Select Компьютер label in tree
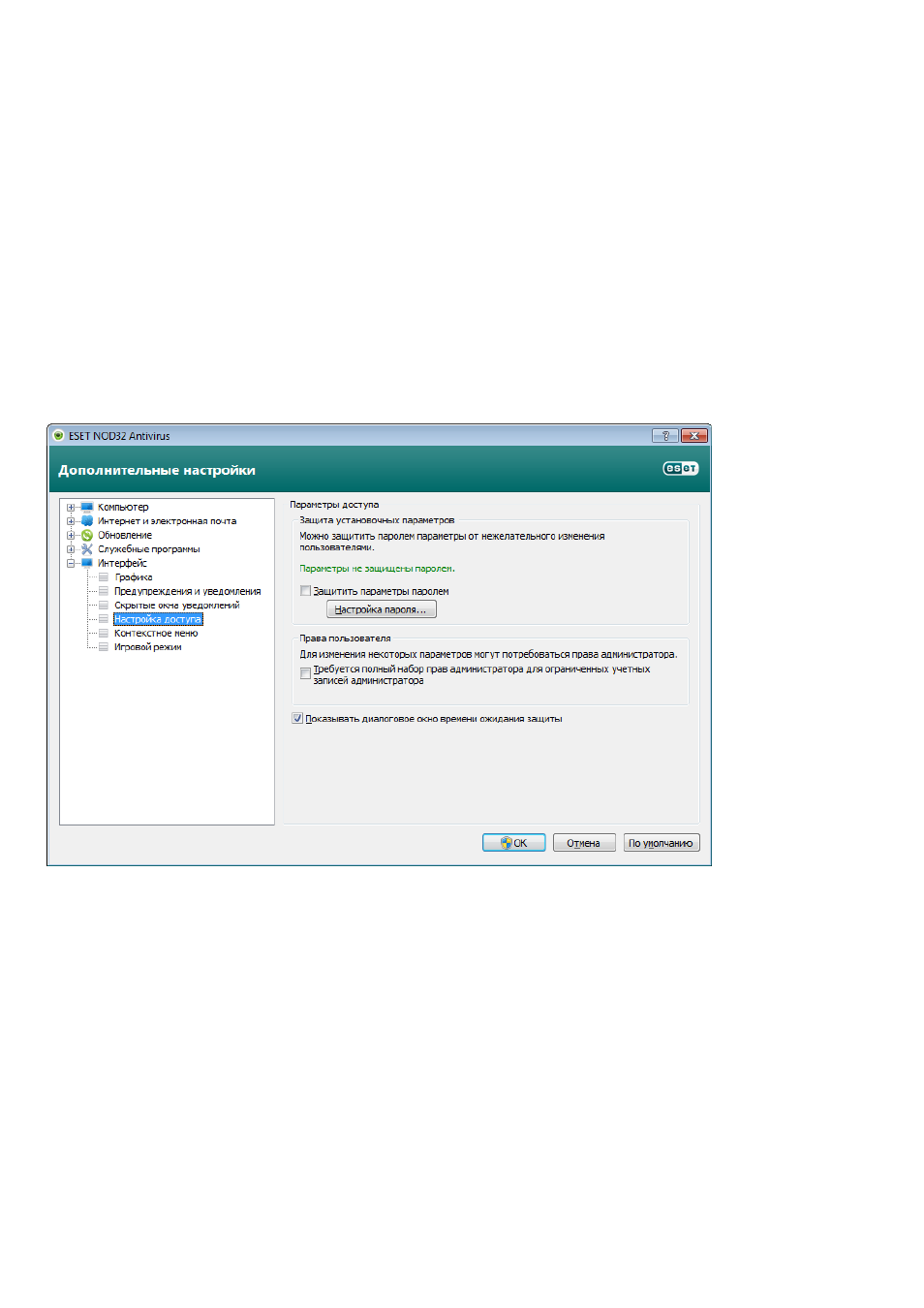This screenshot has height=1308, width=924. point(123,508)
